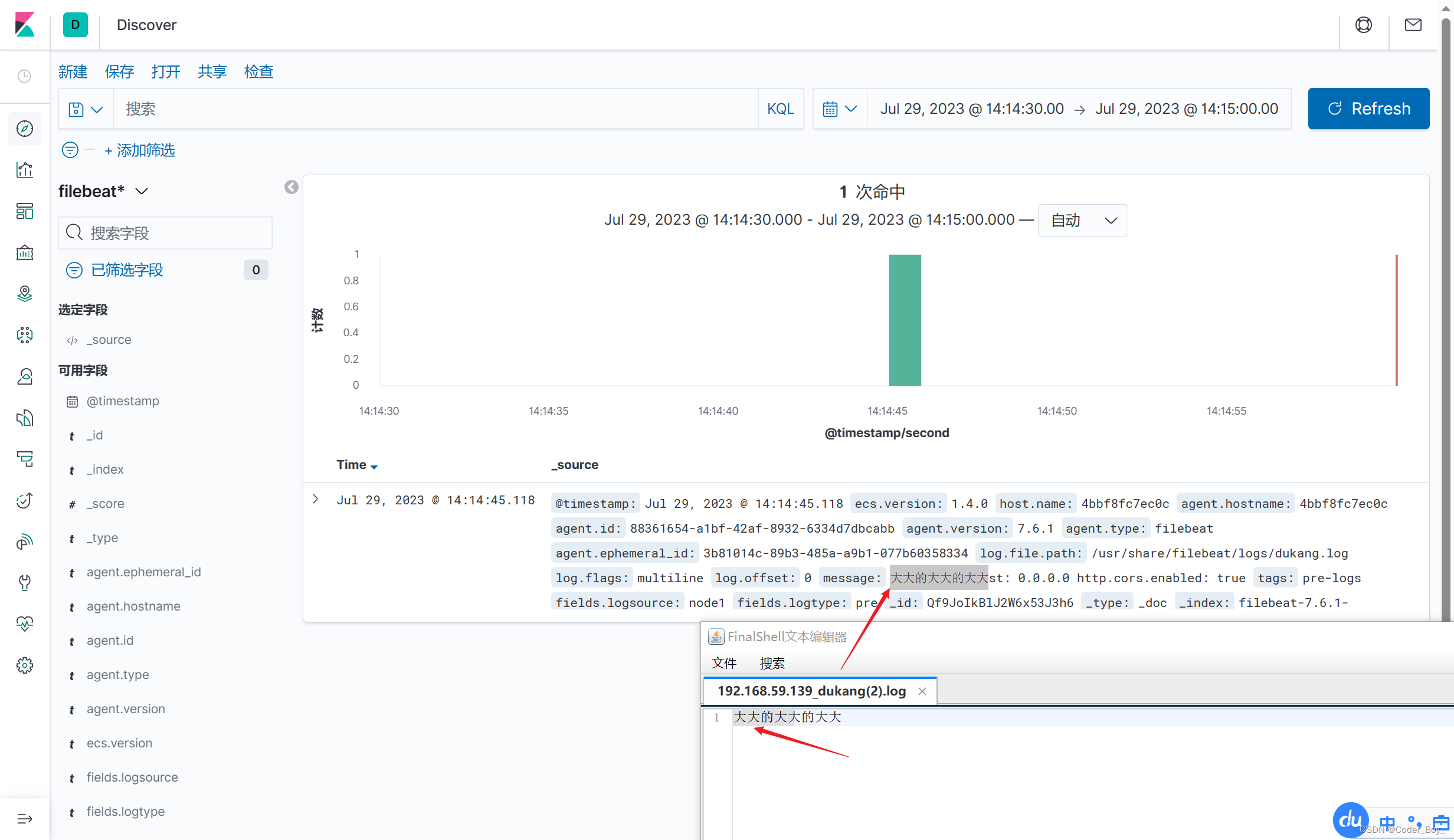Open the Visualize chart icon
The height and width of the screenshot is (840, 1454).
point(25,170)
